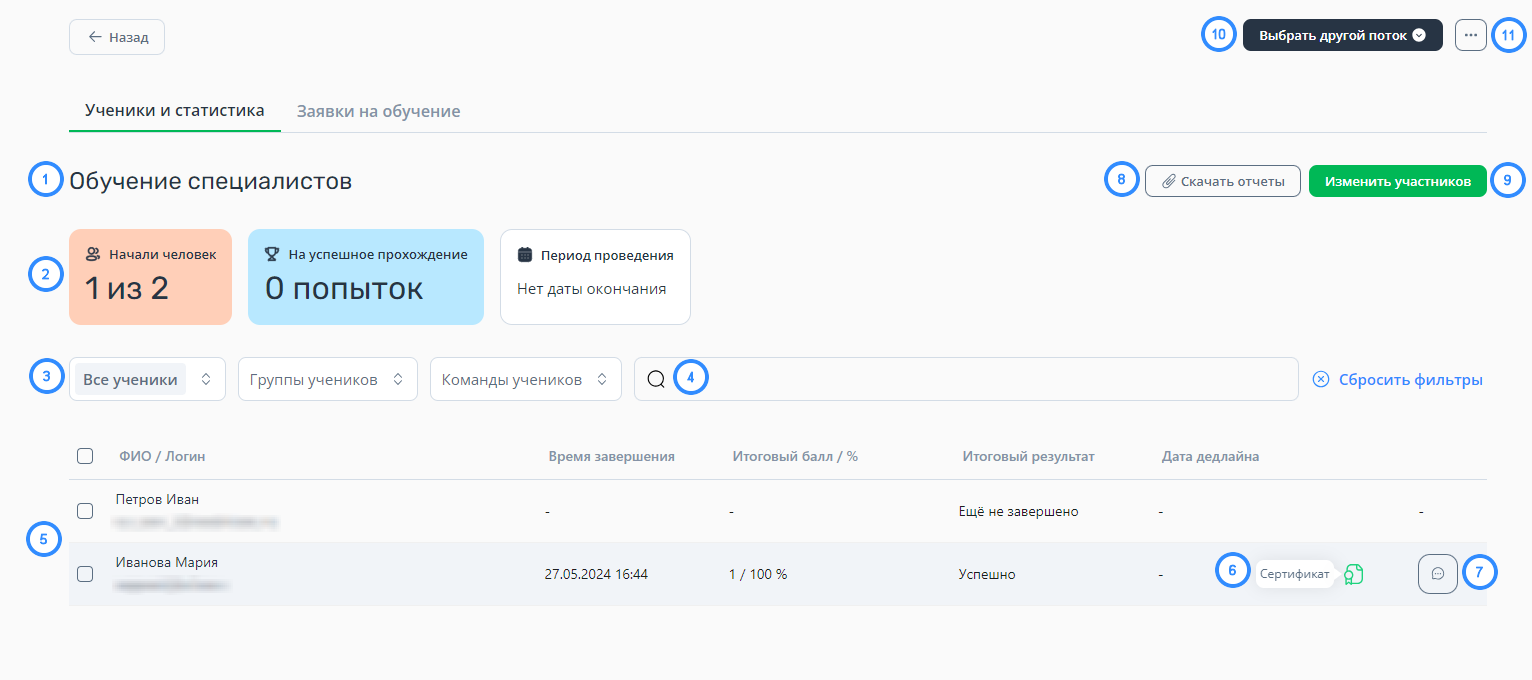The height and width of the screenshot is (680, 1532).
Task: Expand the Все ученики filter dropdown
Action: click(x=147, y=380)
